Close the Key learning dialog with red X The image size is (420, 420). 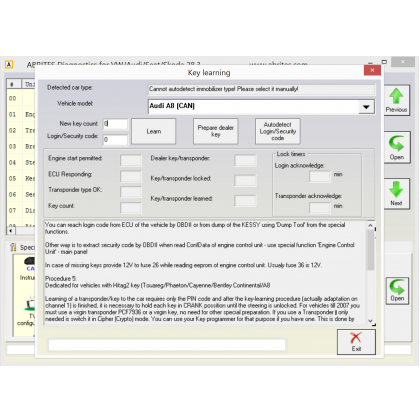click(x=372, y=70)
